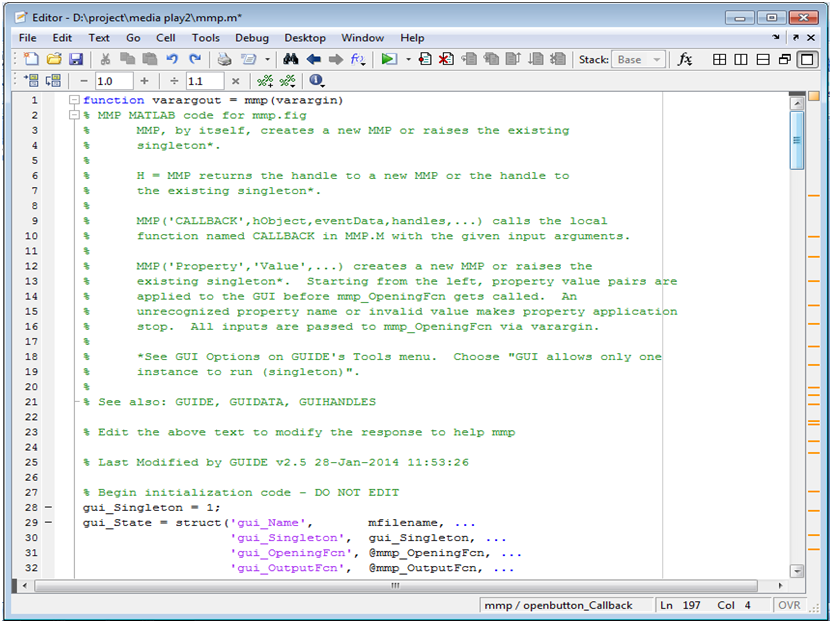This screenshot has height=623, width=832.
Task: Click the Print icon in toolbar
Action: (224, 59)
